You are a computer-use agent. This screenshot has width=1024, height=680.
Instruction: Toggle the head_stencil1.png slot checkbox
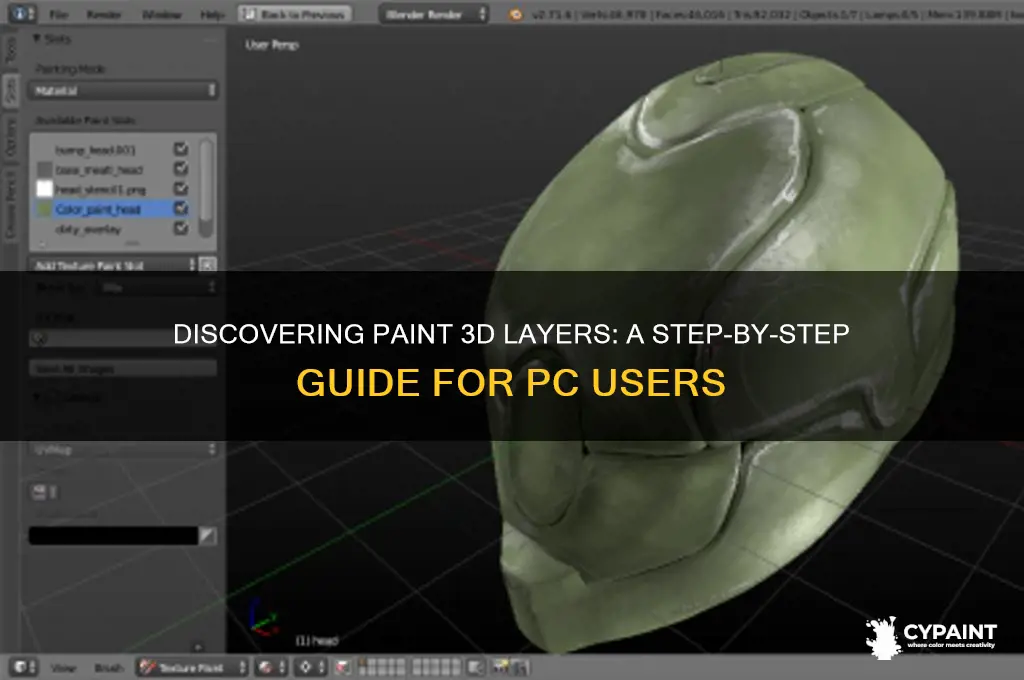tap(181, 189)
